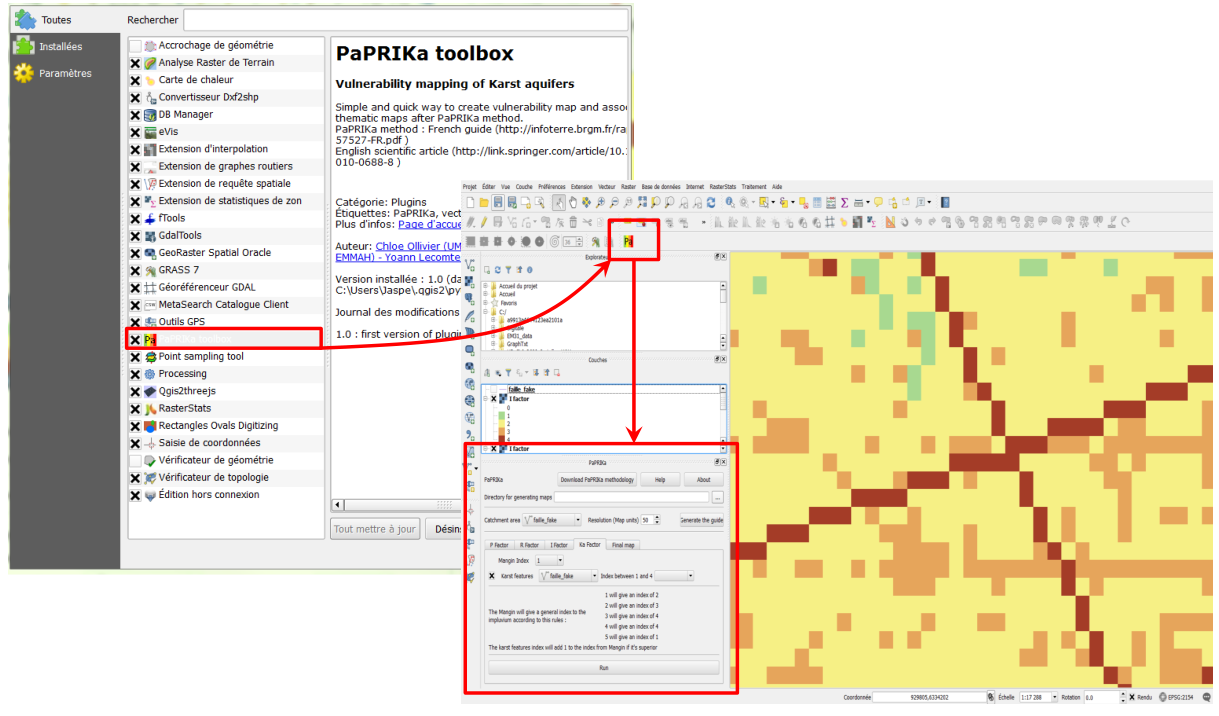The width and height of the screenshot is (1219, 716).
Task: Uncheck the Saisie de coordonnées plugin
Action: coord(135,443)
